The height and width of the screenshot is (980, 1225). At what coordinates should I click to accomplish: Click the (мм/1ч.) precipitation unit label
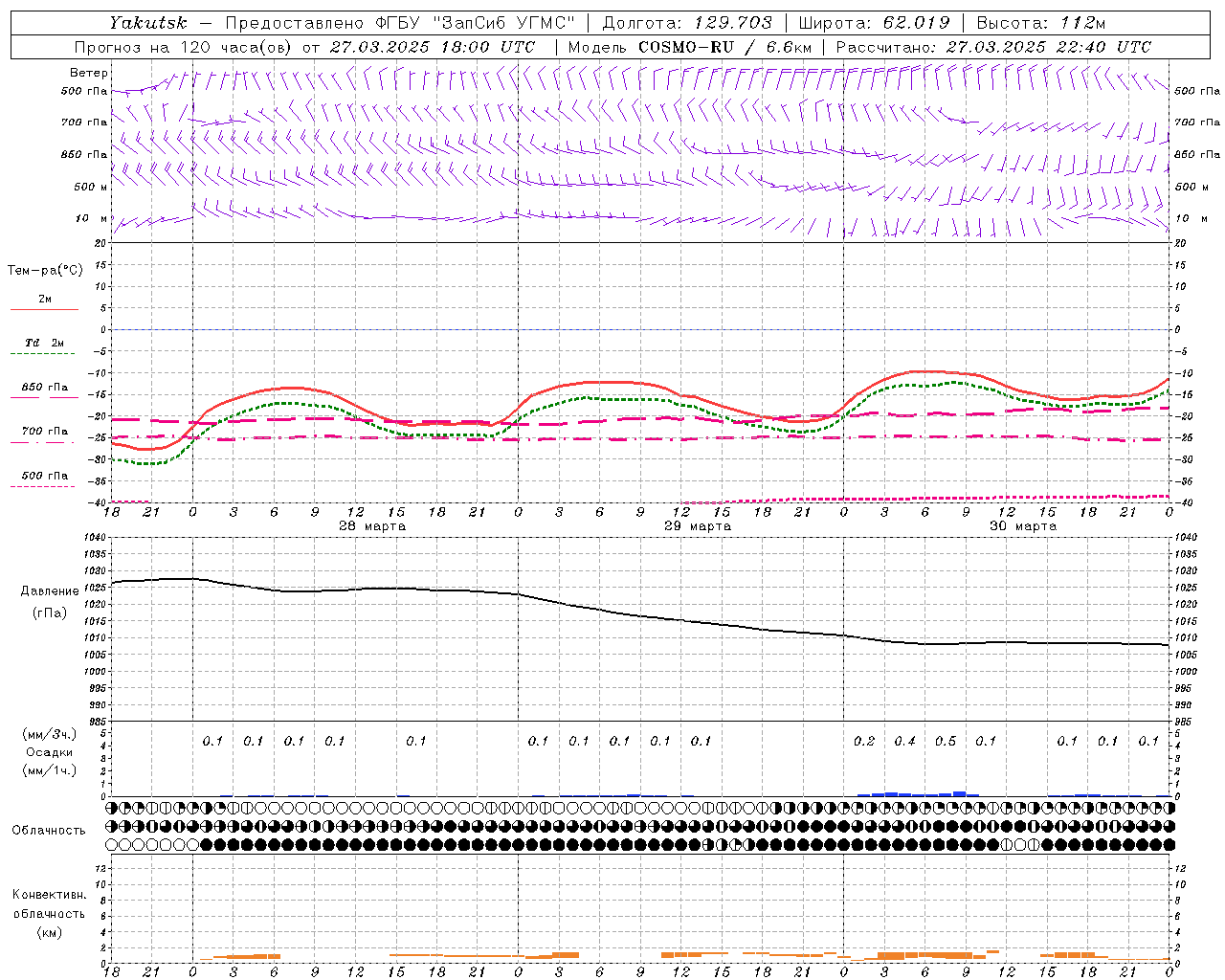[49, 770]
